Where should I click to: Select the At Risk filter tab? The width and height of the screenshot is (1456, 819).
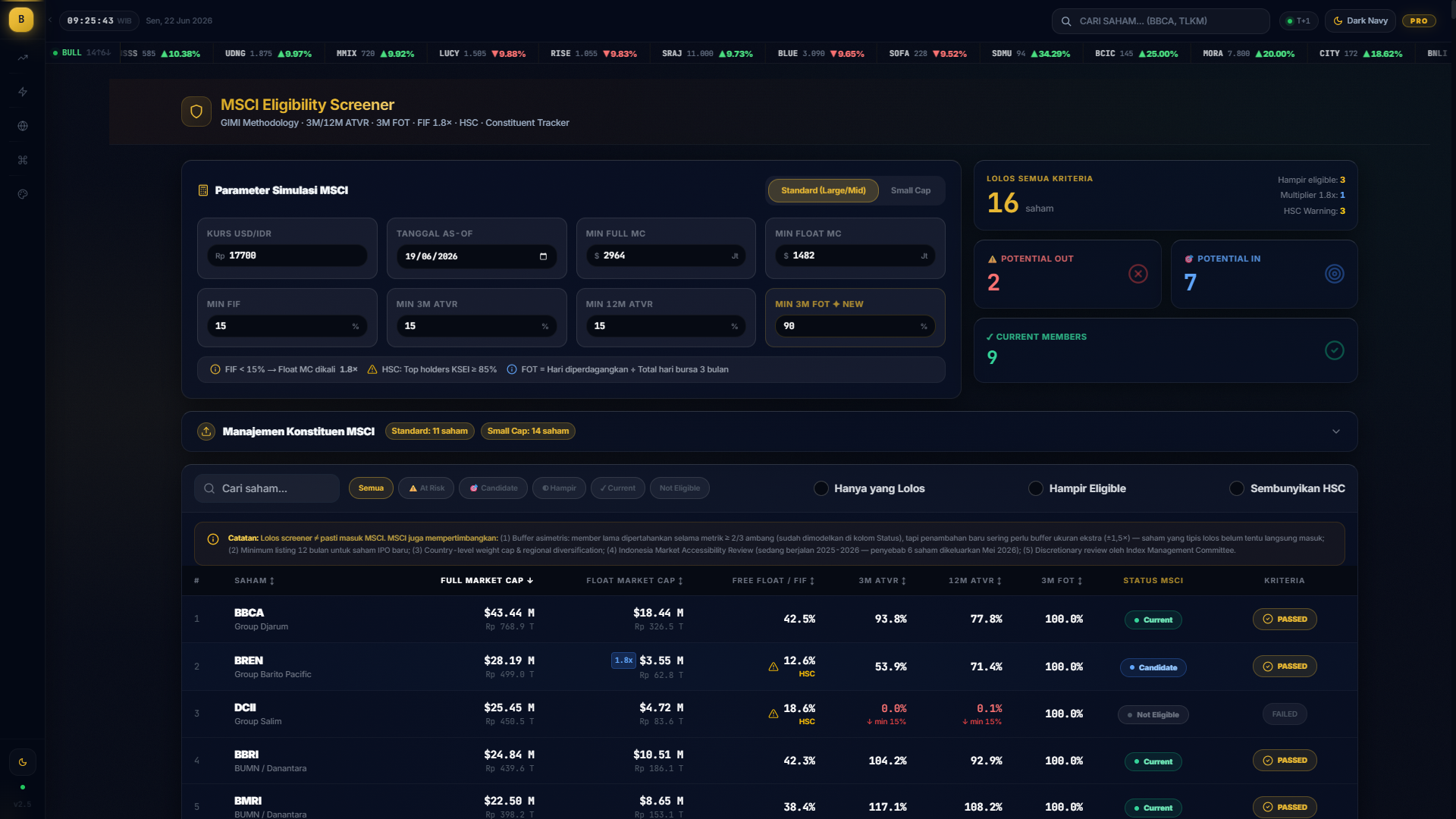coord(426,488)
